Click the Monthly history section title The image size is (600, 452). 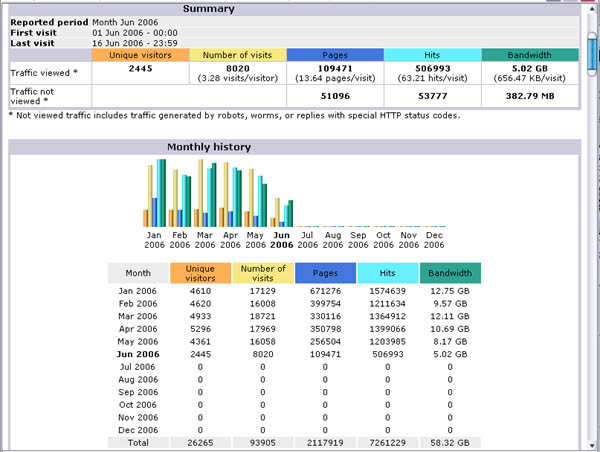point(208,147)
